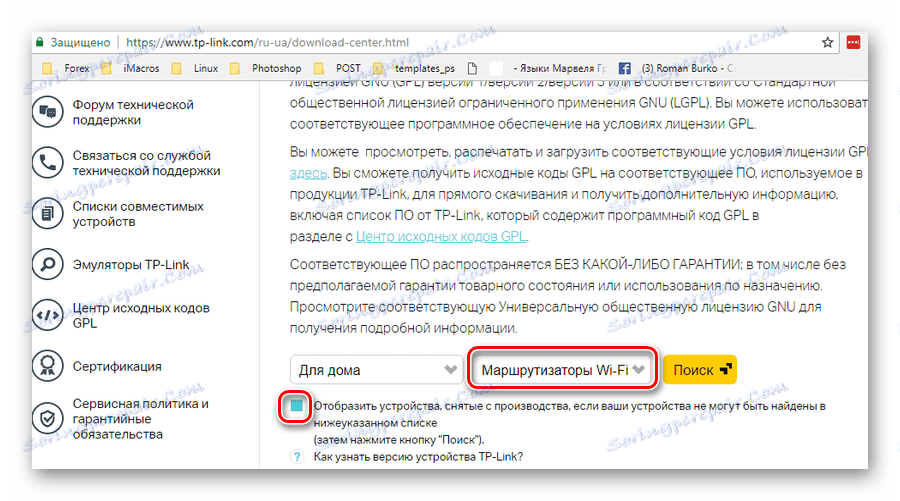The image size is (900, 501).
Task: Open 'Связаться со службой технической поддержки' link
Action: point(146,163)
